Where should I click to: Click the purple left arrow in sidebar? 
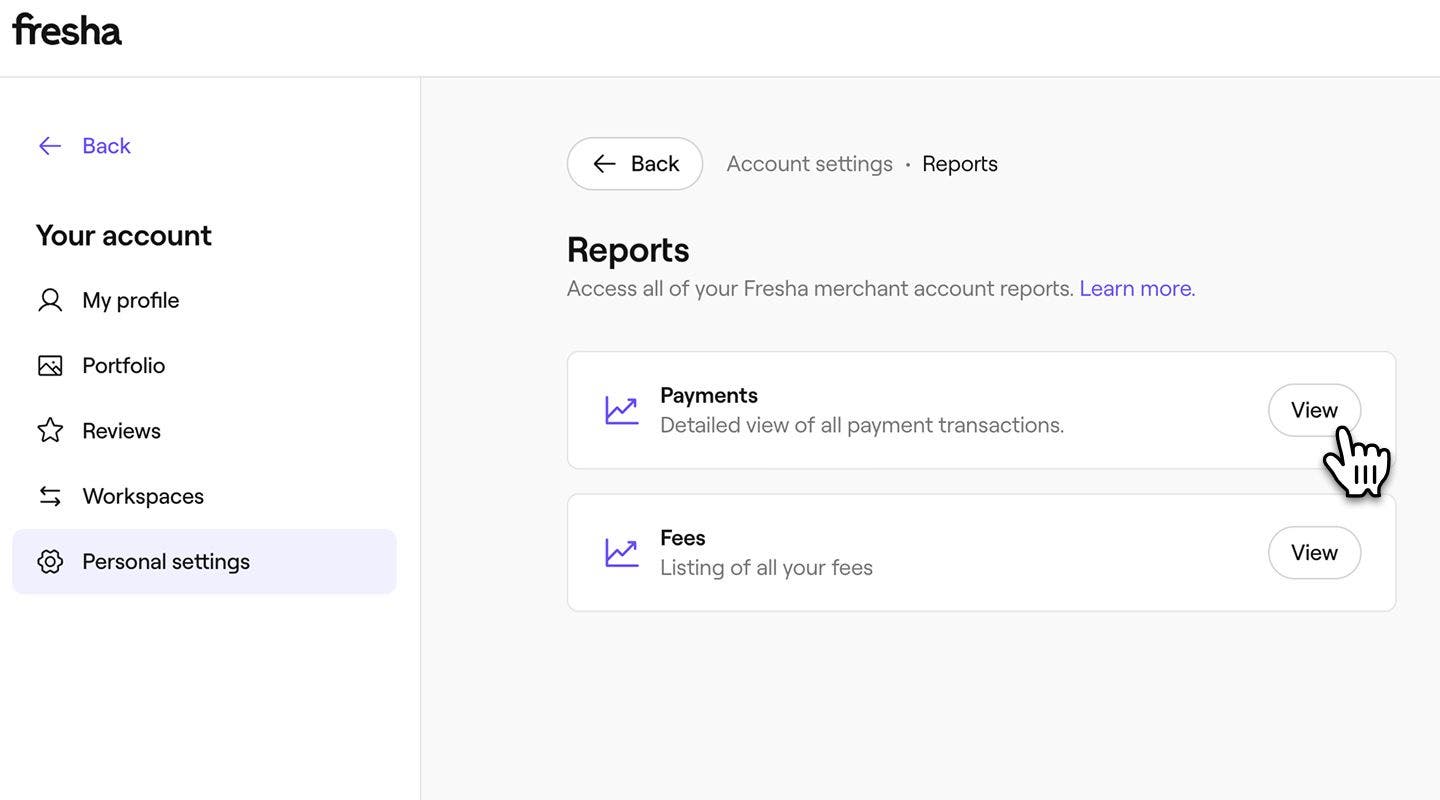click(50, 146)
